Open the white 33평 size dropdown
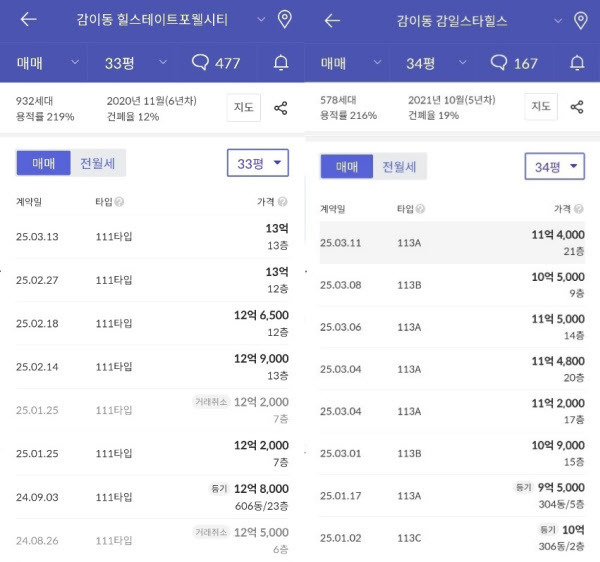This screenshot has height=562, width=600. click(258, 163)
